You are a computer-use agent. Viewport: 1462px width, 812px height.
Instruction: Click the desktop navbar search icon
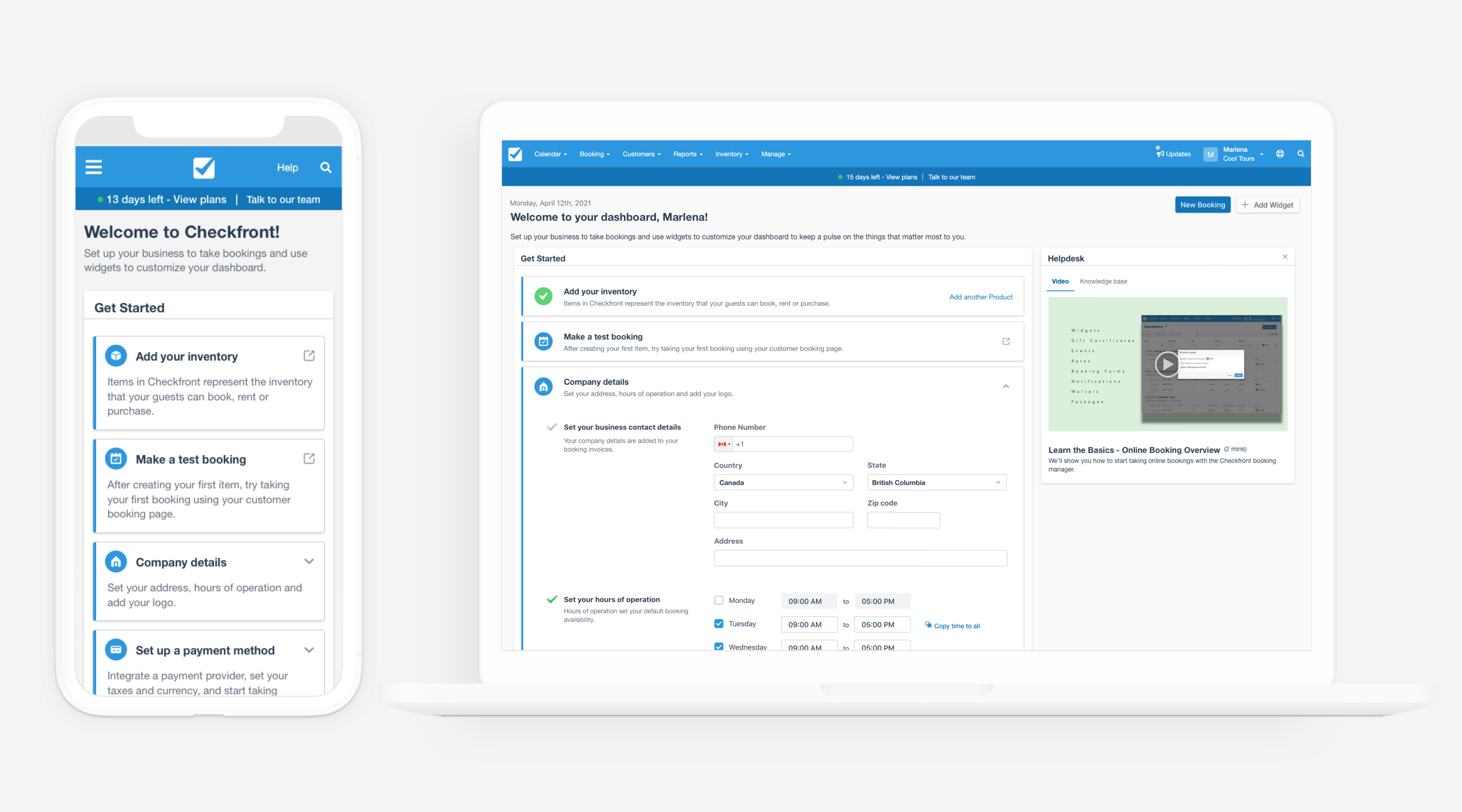[1301, 154]
